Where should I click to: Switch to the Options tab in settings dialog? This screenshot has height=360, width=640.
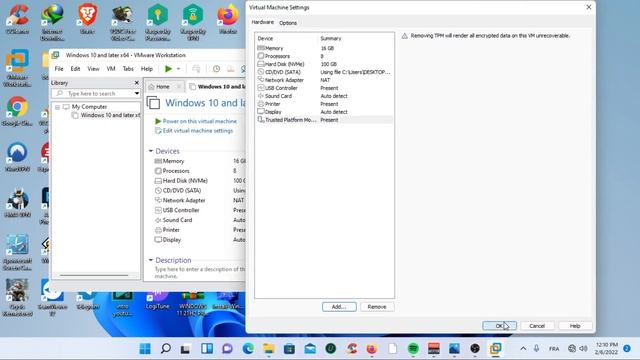[288, 23]
